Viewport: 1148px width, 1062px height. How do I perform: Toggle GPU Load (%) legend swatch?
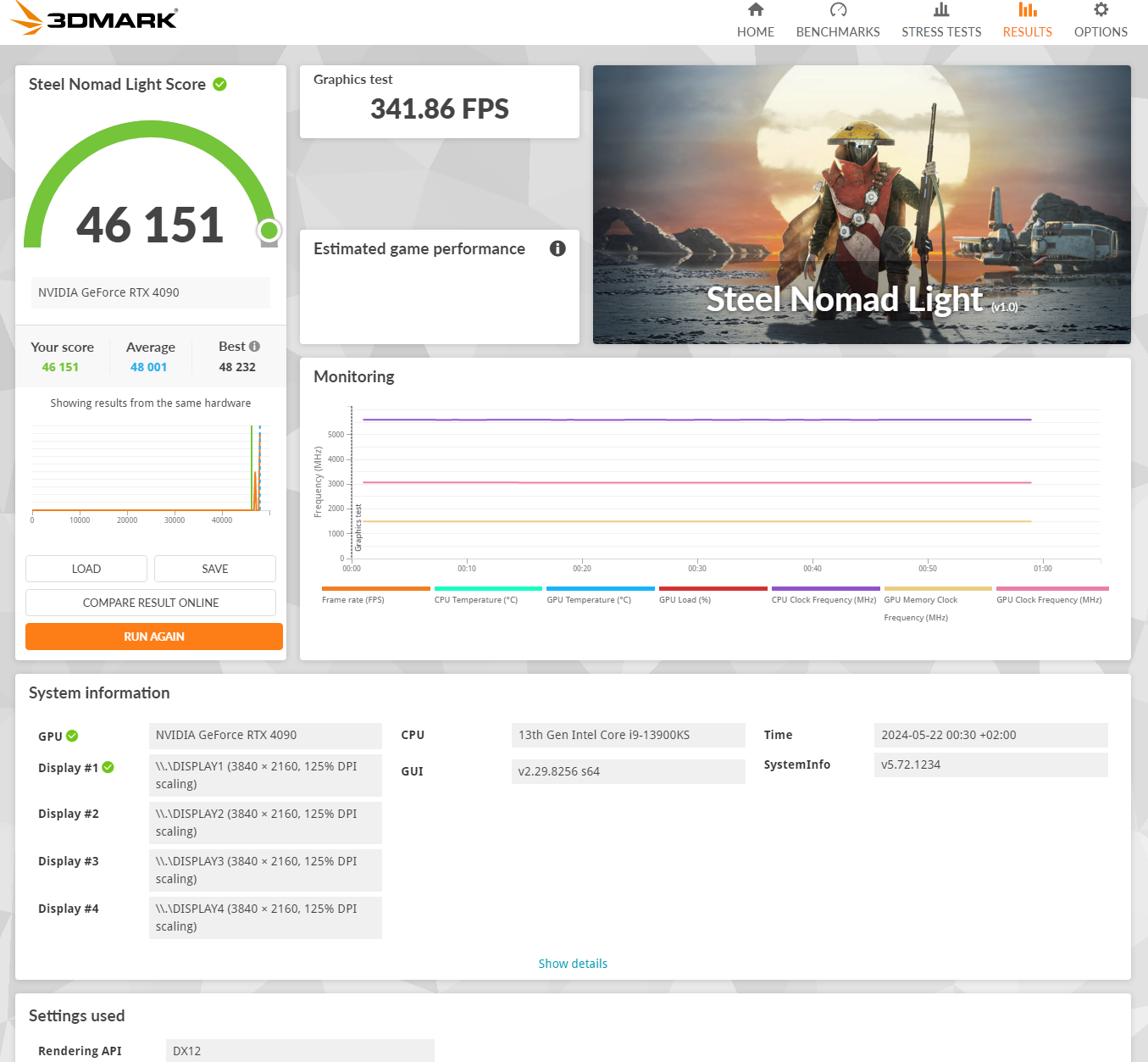pos(713,588)
